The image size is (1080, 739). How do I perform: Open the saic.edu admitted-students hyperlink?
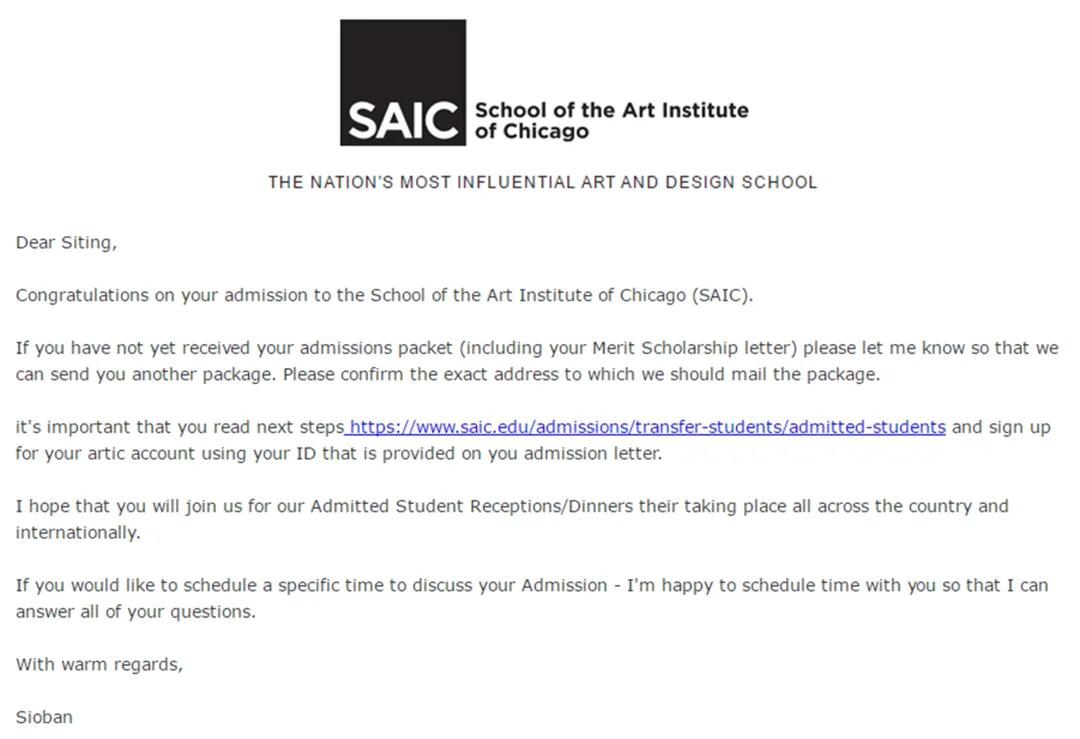[x=647, y=427]
